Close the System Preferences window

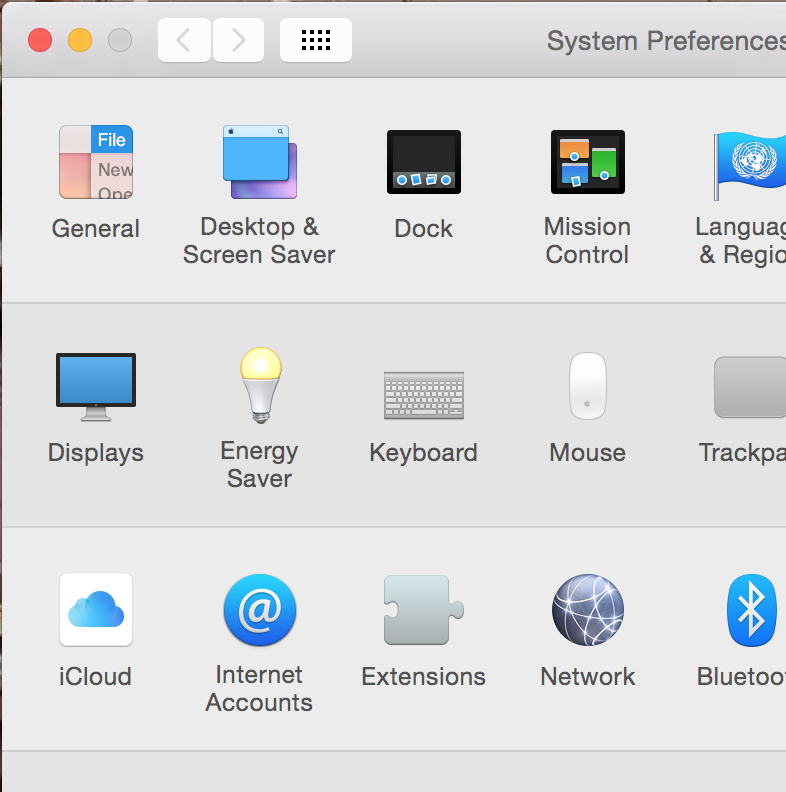(x=40, y=40)
